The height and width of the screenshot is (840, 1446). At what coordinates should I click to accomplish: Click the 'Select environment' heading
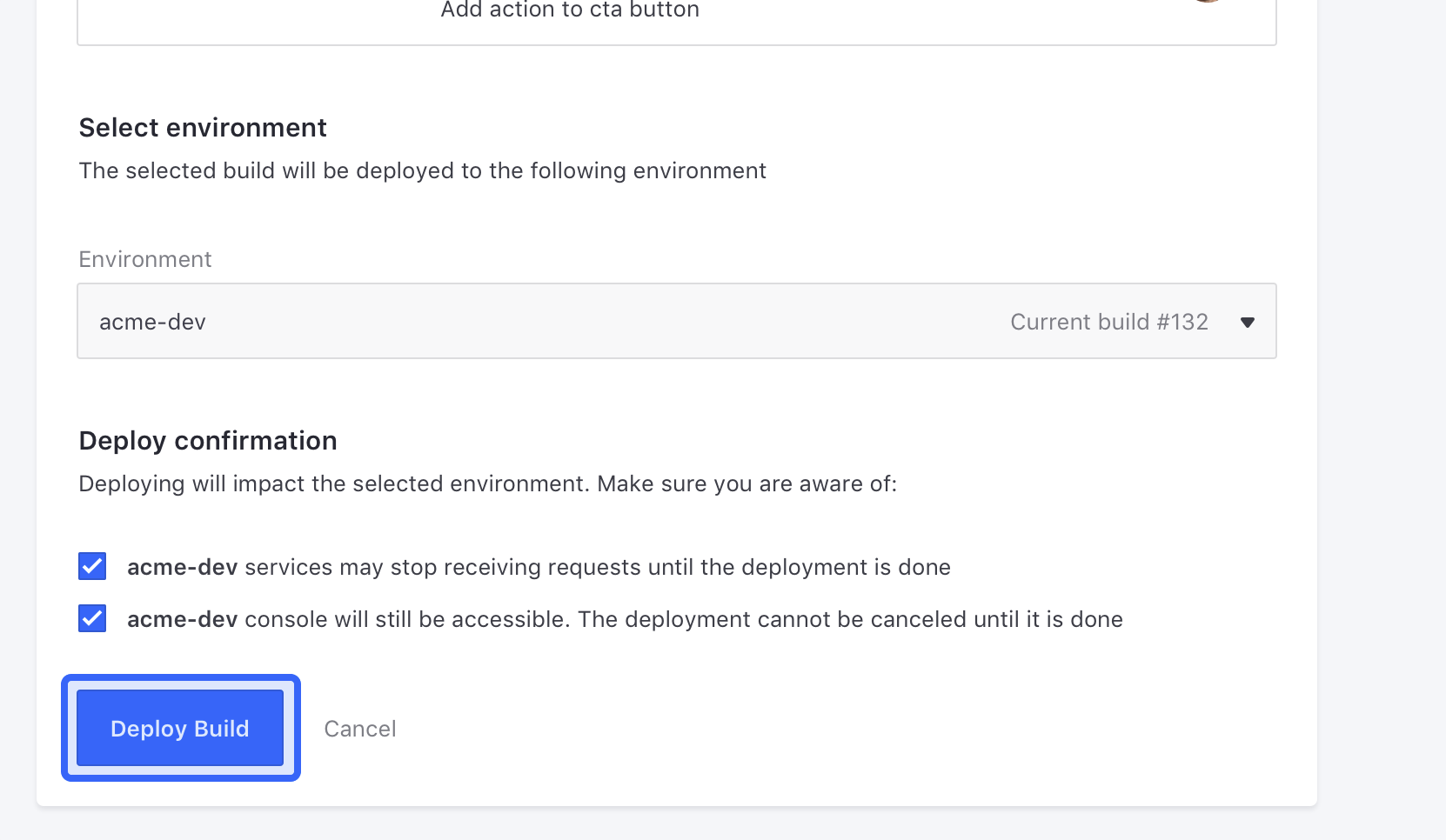pos(203,128)
